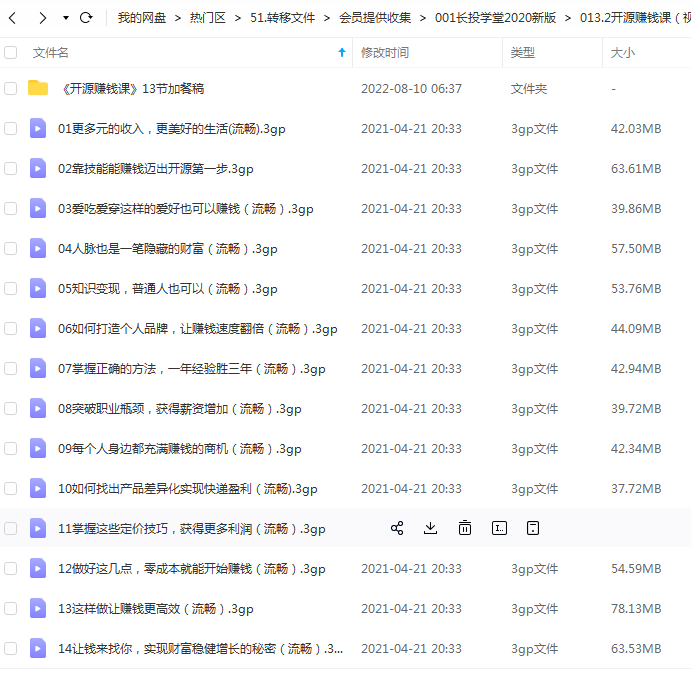Share the 11掌握这些定价技巧 file
The image size is (691, 674).
click(397, 528)
